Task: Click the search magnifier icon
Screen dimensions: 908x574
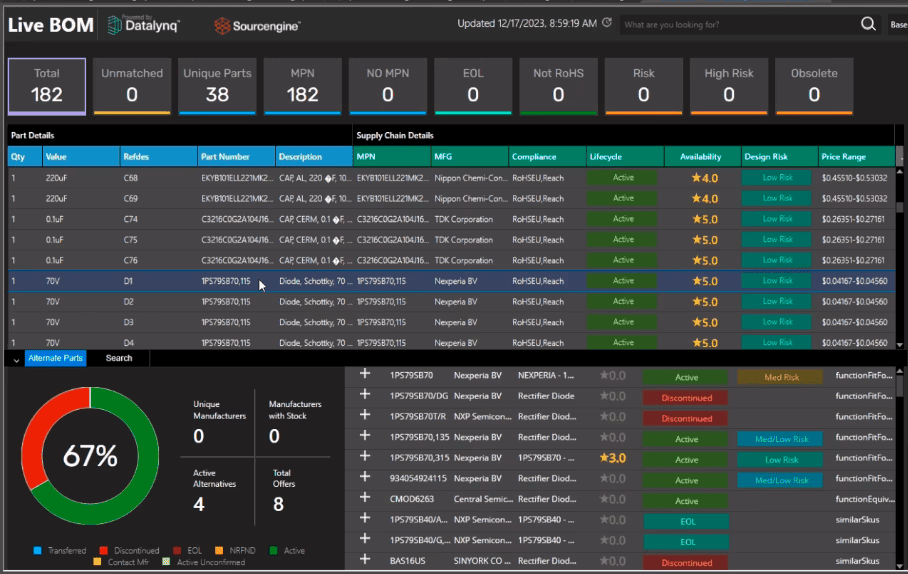Action: 868,24
